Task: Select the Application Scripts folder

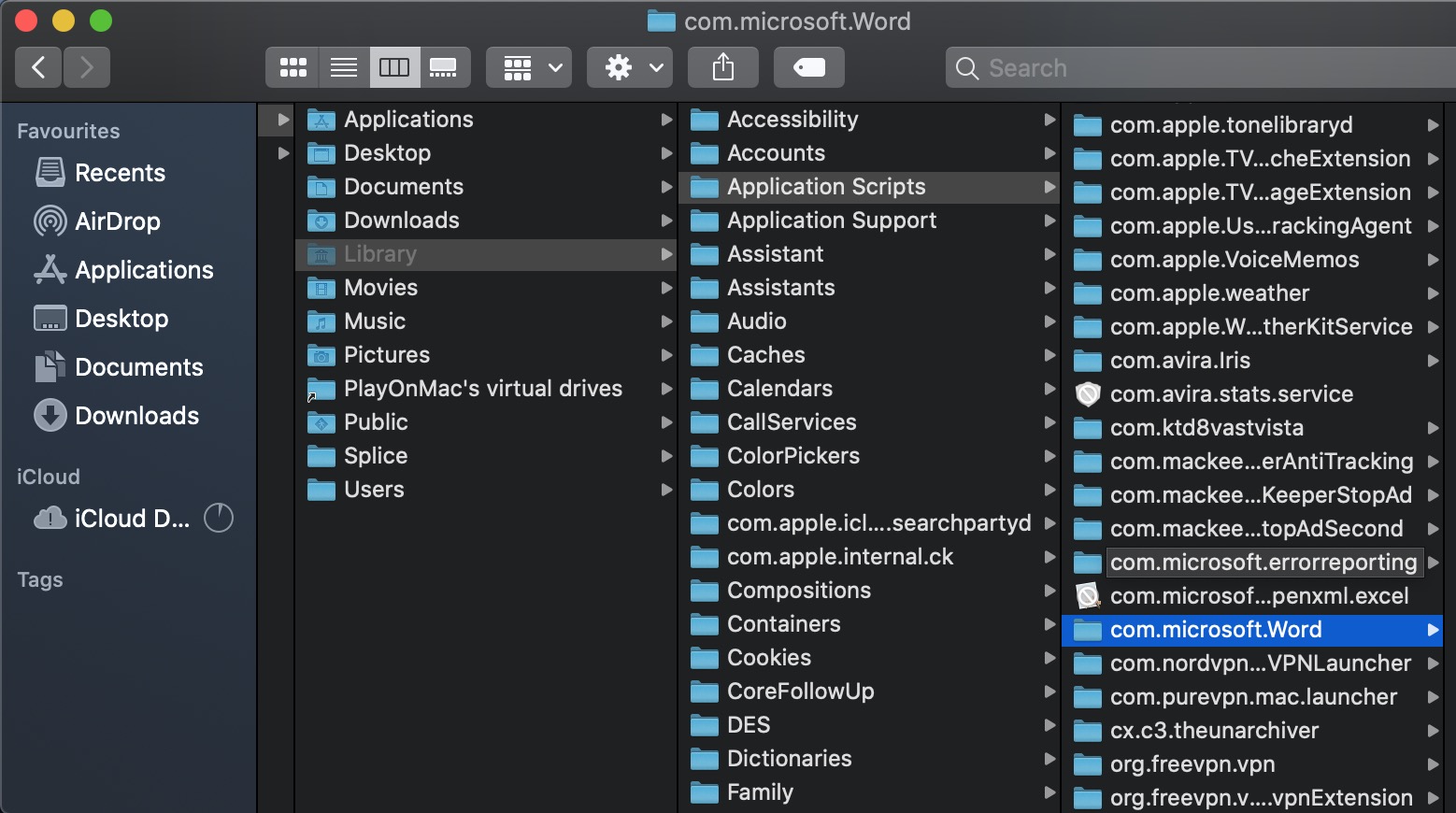Action: (869, 187)
